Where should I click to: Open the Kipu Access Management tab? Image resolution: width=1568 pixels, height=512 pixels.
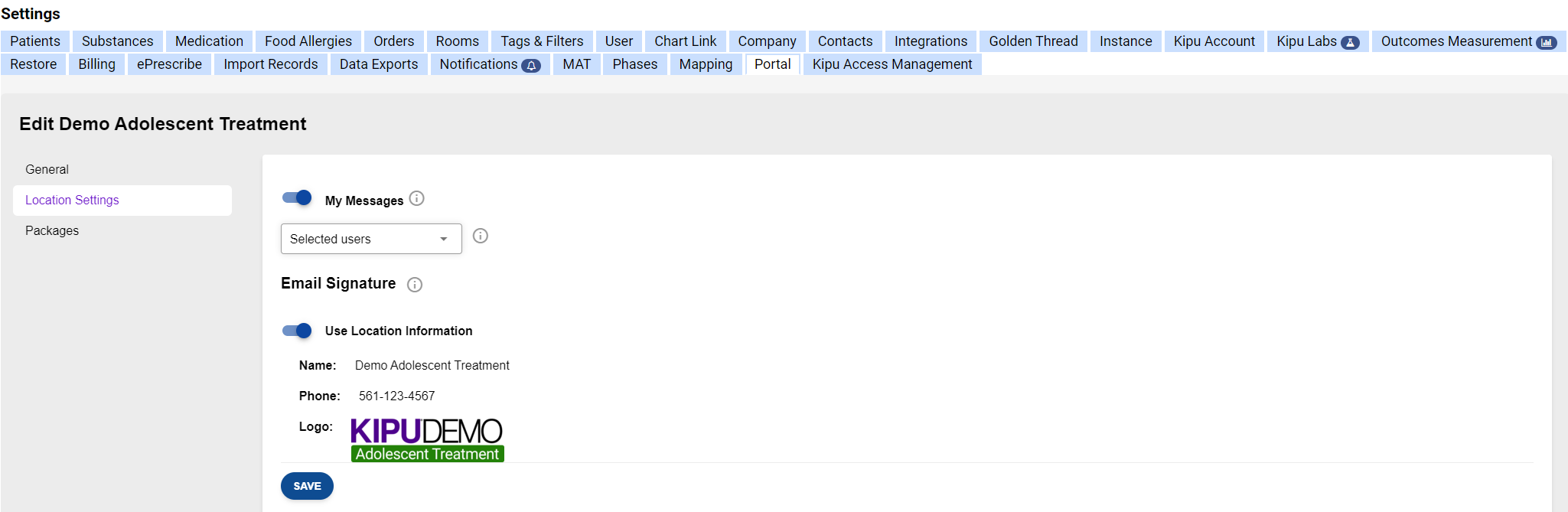[892, 64]
